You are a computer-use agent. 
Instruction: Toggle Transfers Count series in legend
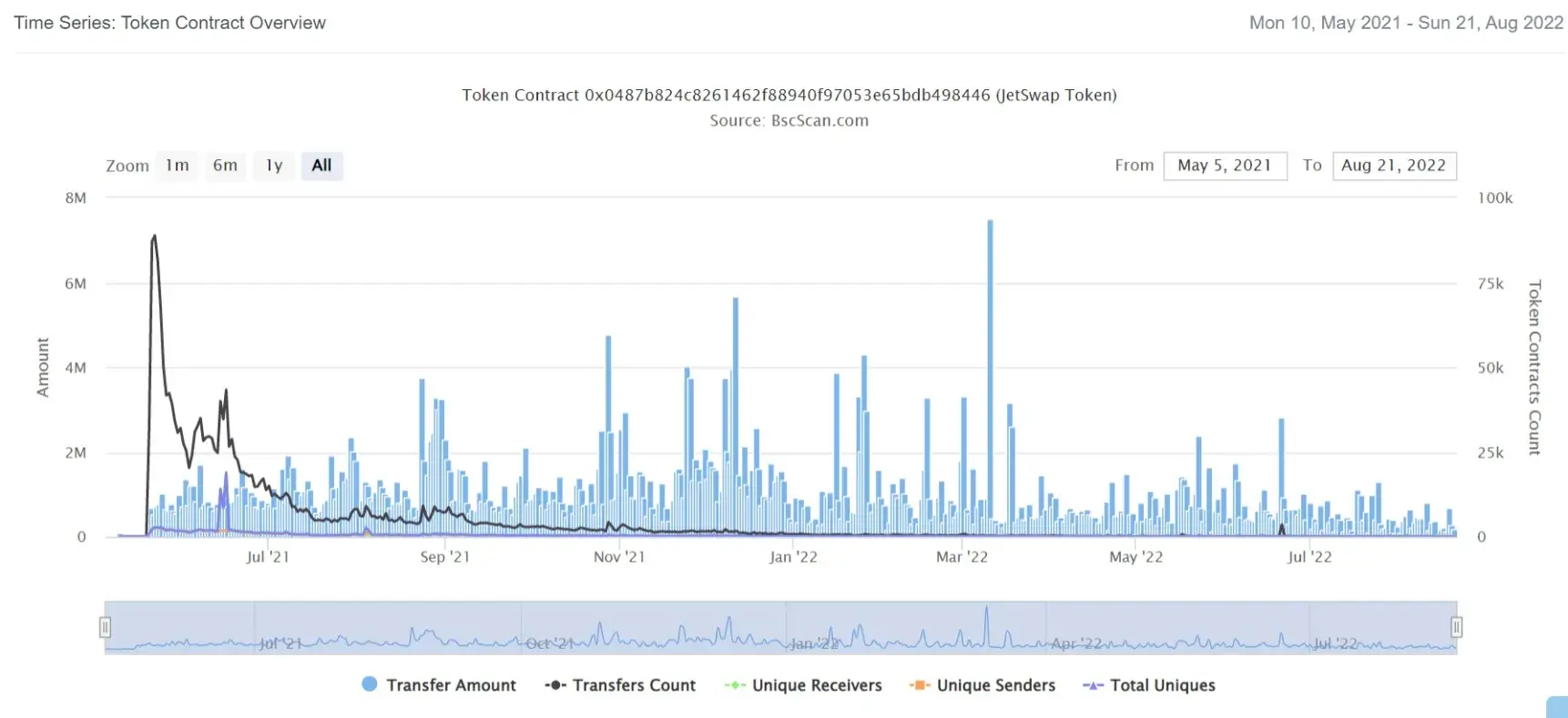coord(620,685)
